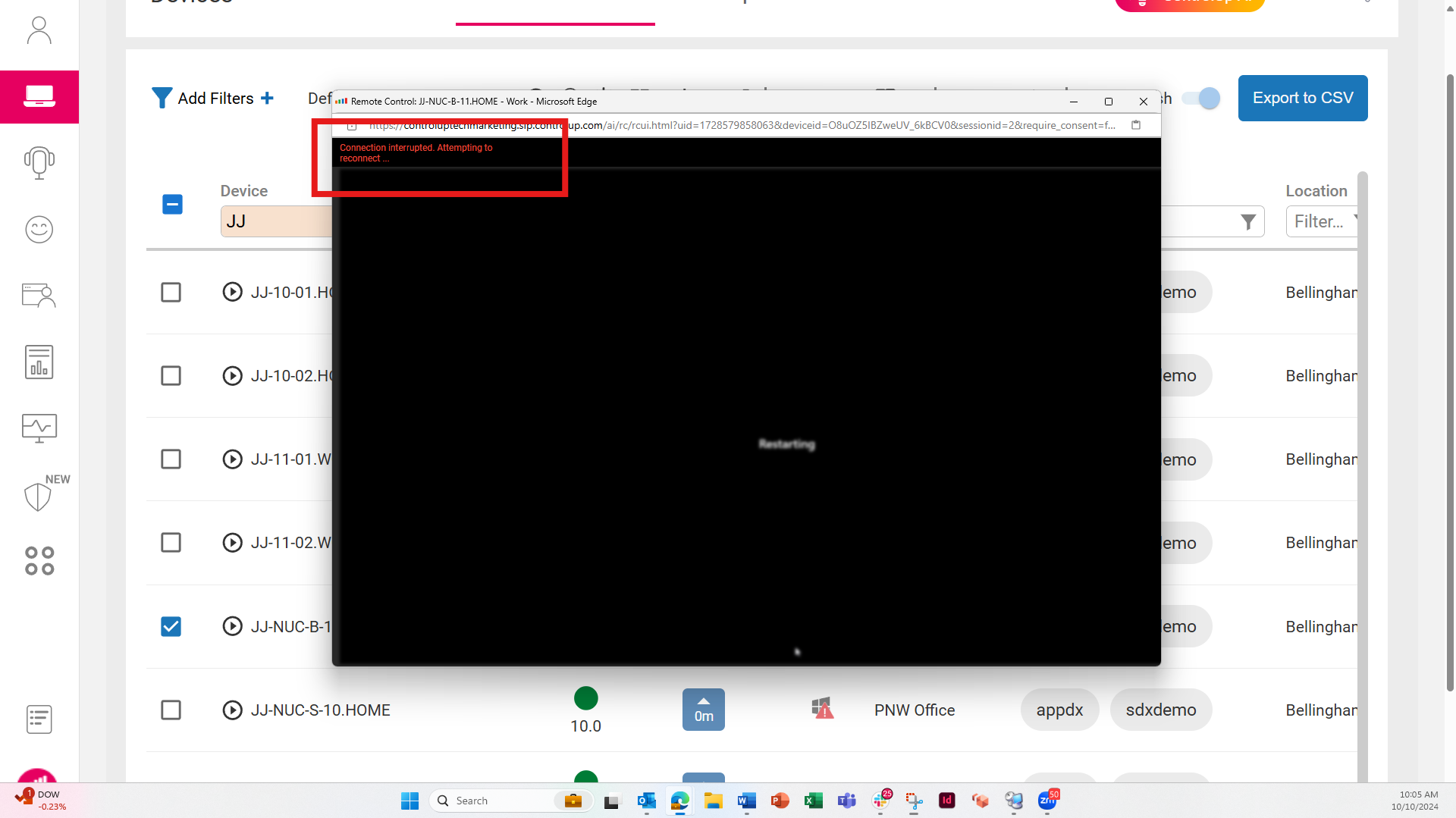
Task: Open Outlook from the taskbar
Action: (x=646, y=801)
